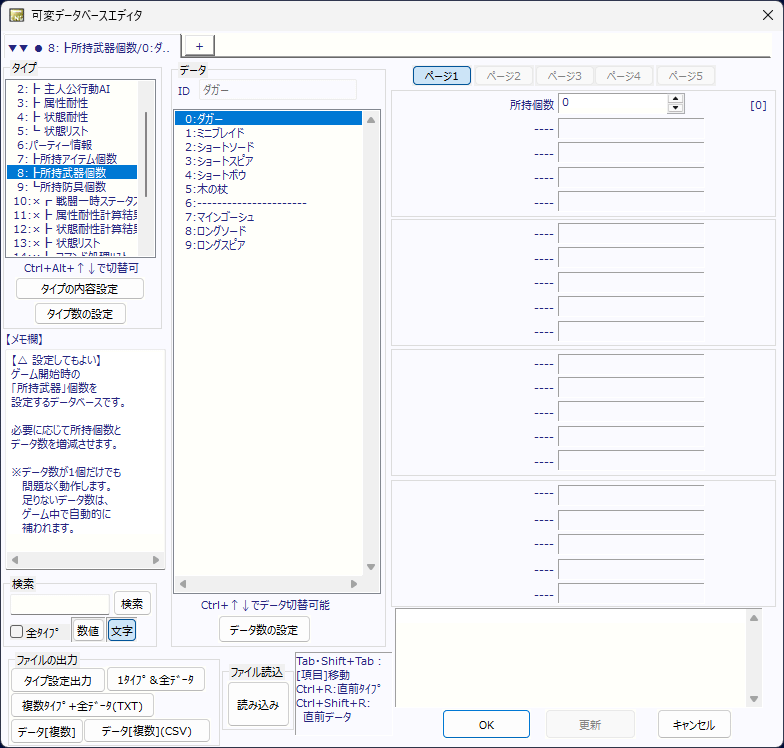Click the app icon in title bar
Screen dimensions: 784x748
tap(17, 15)
